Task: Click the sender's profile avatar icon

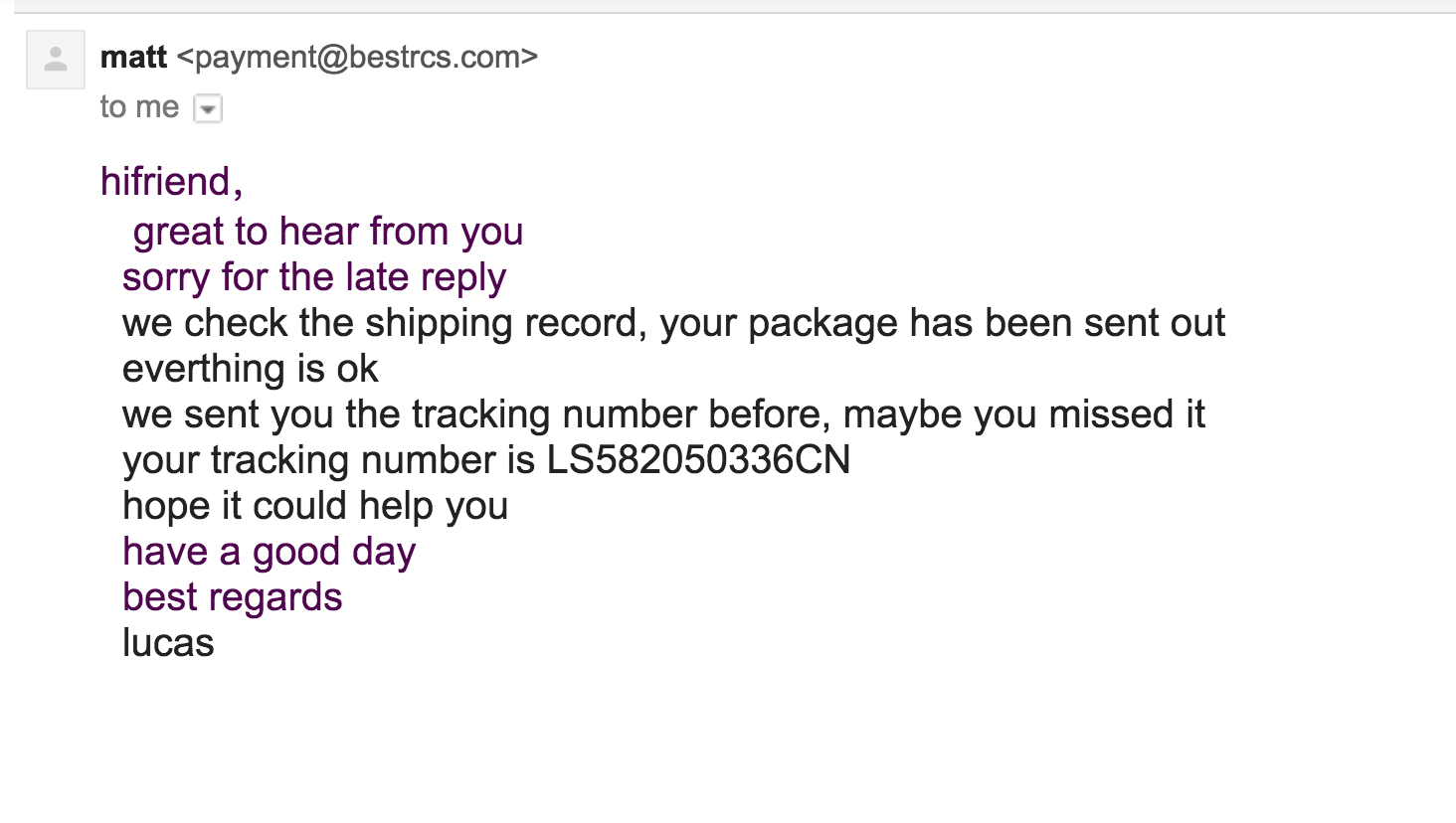Action: (56, 60)
